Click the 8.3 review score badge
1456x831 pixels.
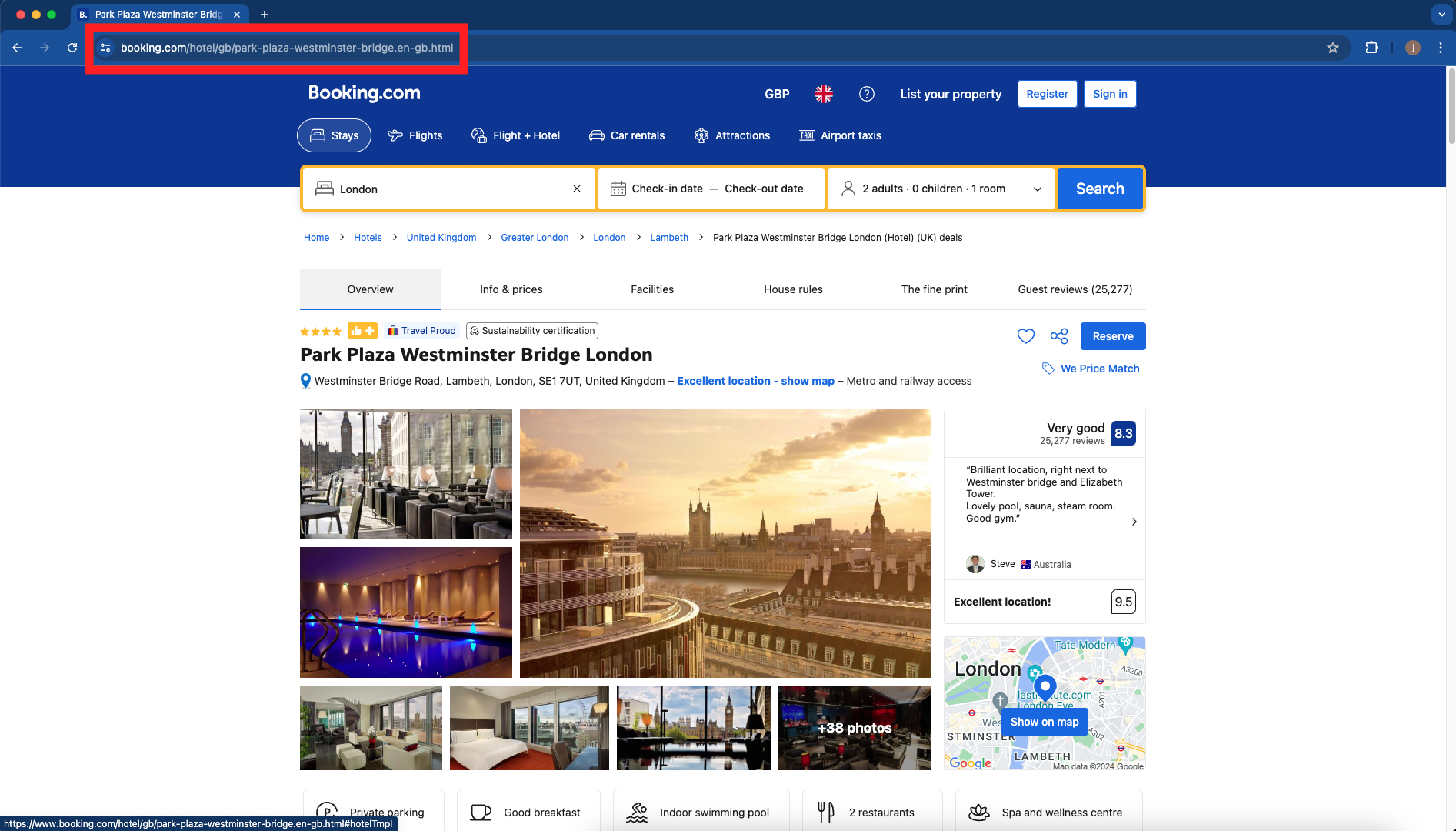tap(1124, 433)
